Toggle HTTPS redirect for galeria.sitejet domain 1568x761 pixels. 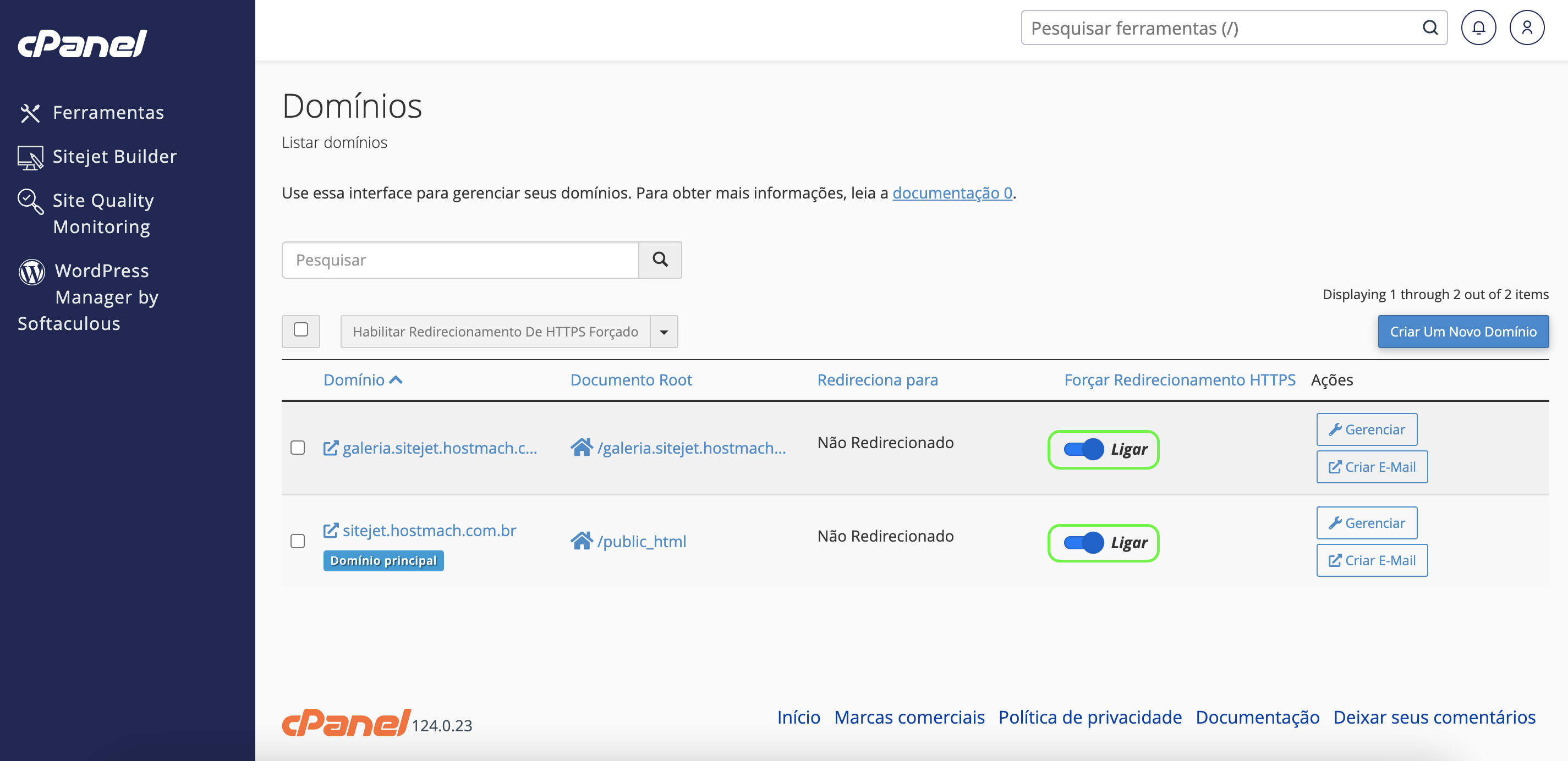pyautogui.click(x=1083, y=450)
